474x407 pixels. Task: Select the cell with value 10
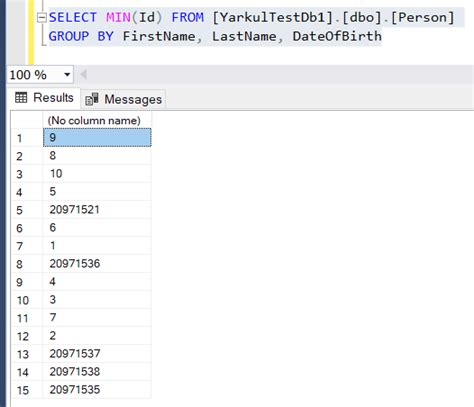(97, 173)
